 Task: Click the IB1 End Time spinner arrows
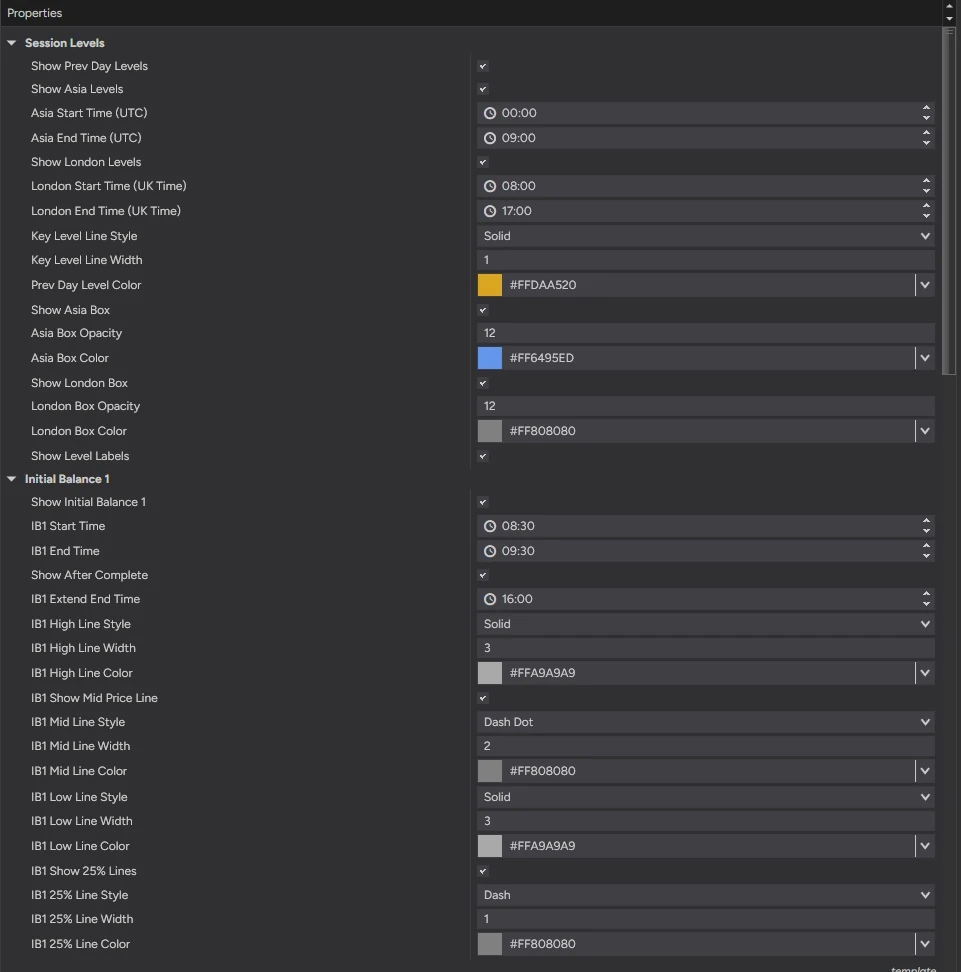click(x=926, y=550)
